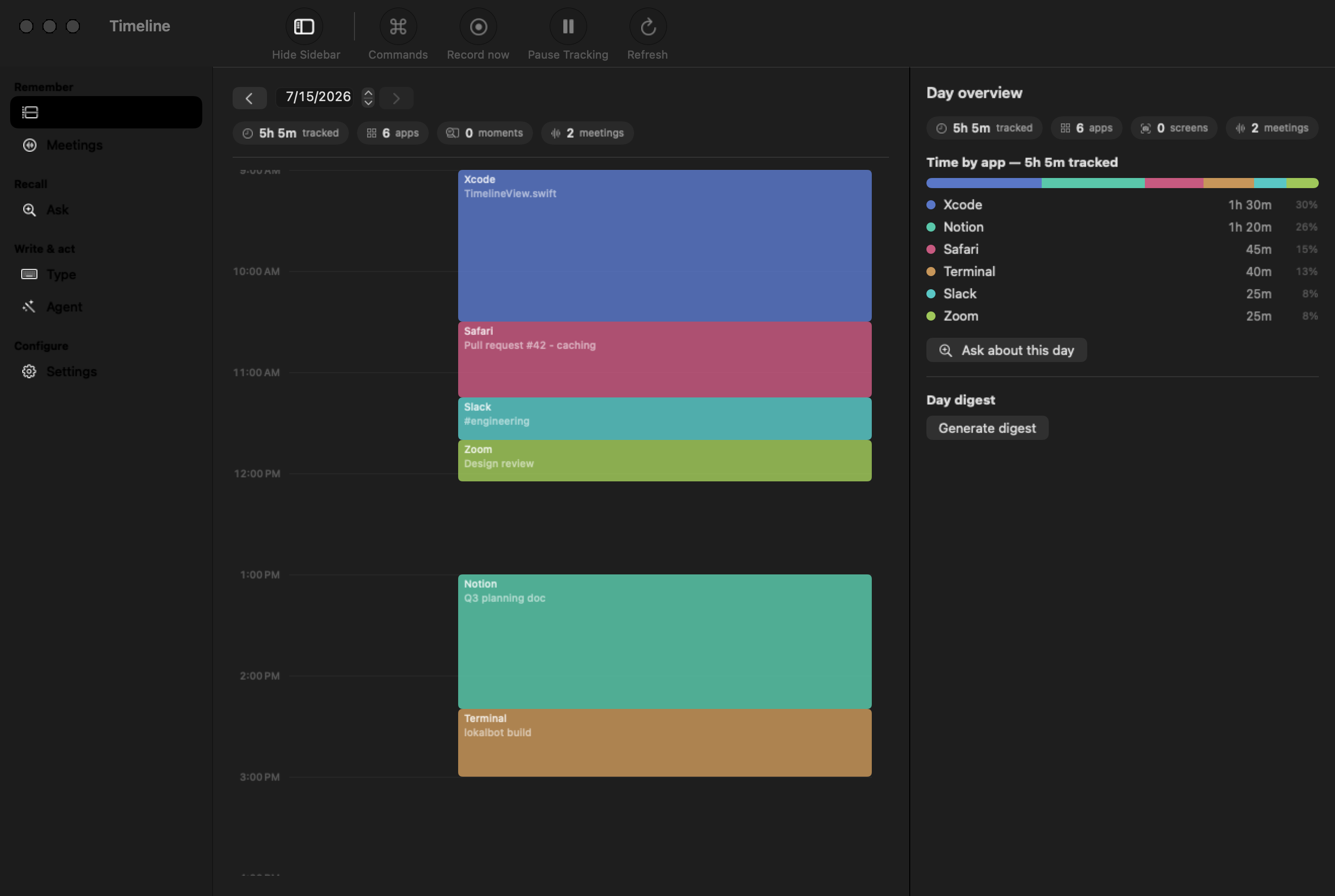This screenshot has width=1335, height=896.
Task: Click the 5h 5m tracked chip in Day overview
Action: (x=984, y=128)
